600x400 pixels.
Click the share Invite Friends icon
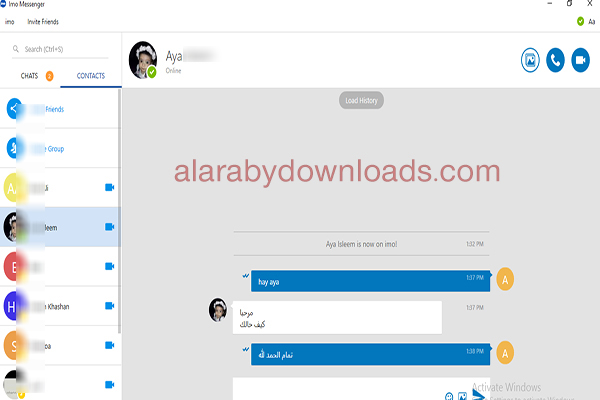click(x=14, y=109)
